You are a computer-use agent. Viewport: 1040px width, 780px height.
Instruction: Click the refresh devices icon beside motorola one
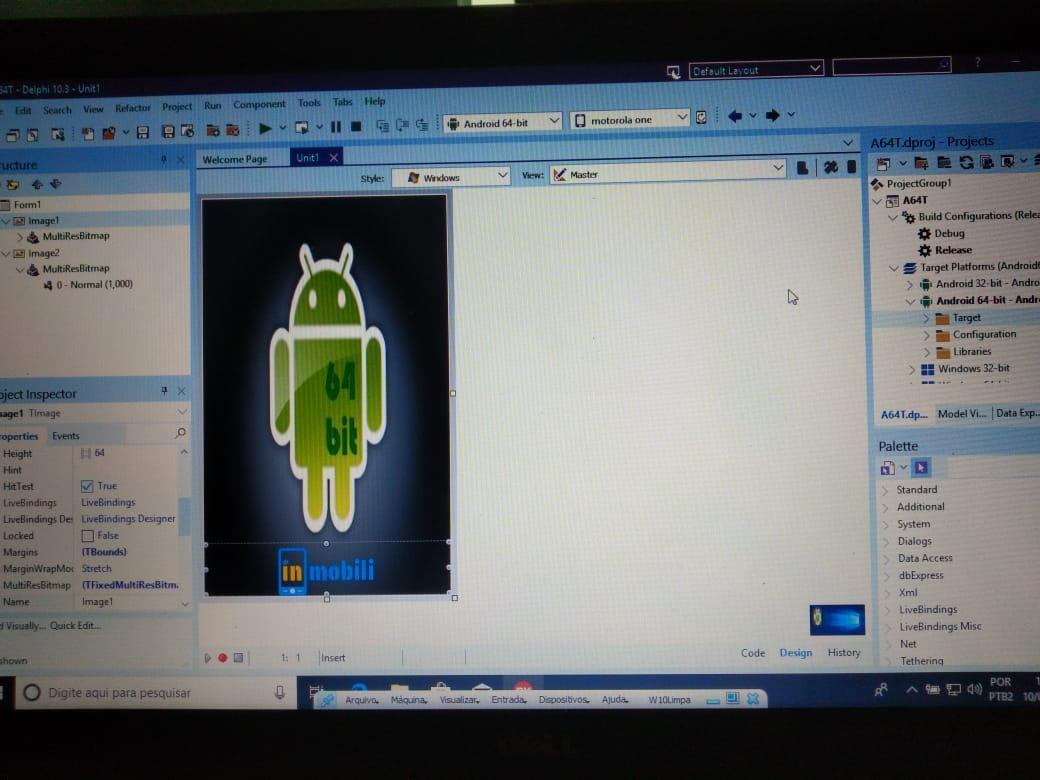point(702,117)
